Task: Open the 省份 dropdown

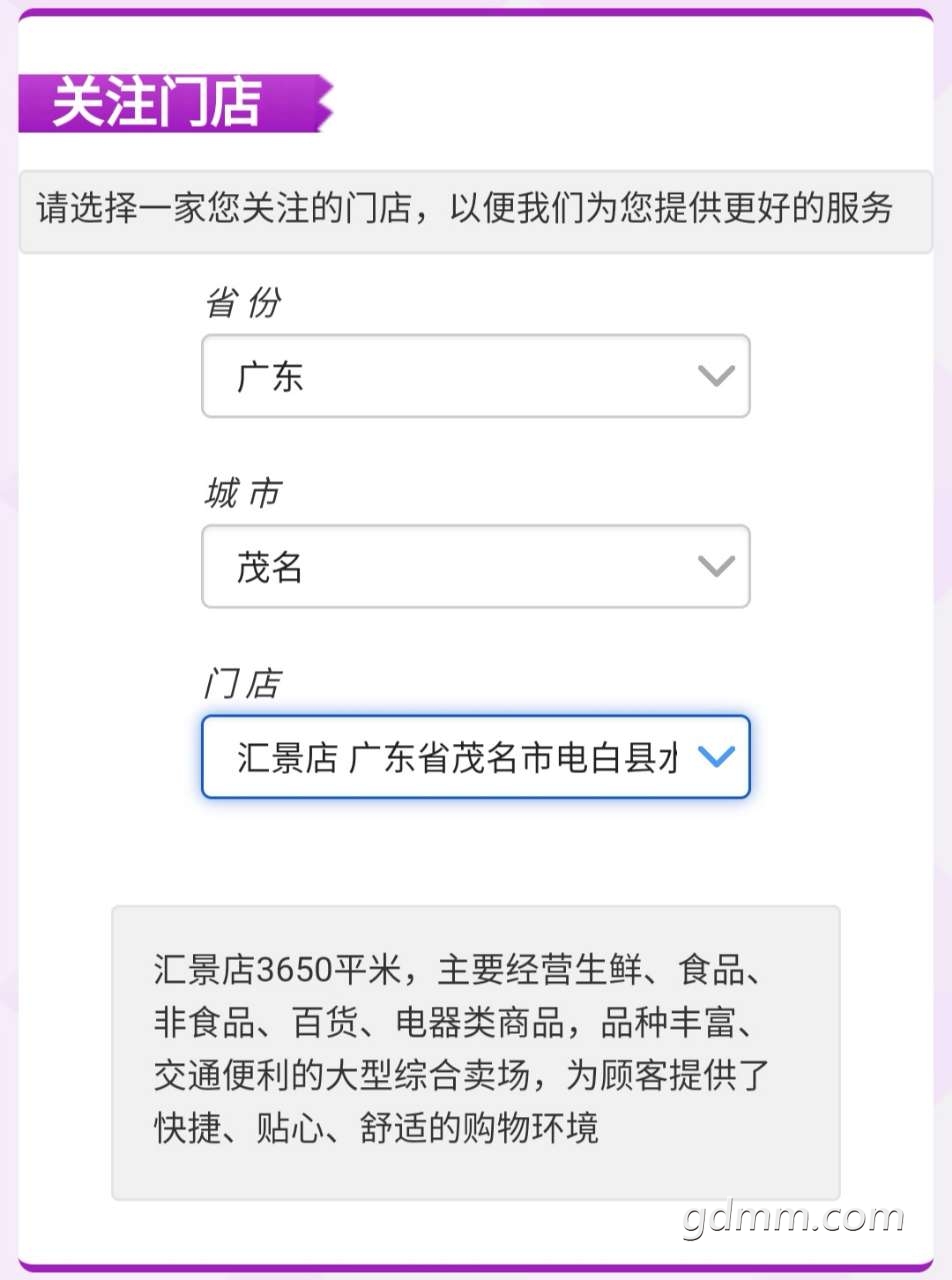Action: [x=475, y=376]
